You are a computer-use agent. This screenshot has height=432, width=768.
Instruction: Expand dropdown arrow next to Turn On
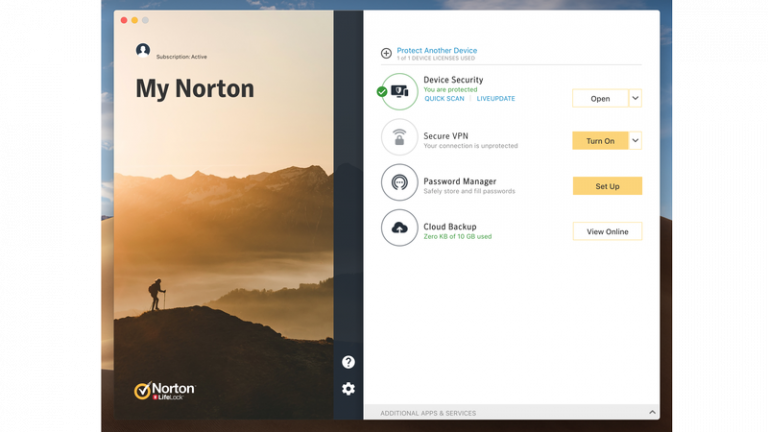click(x=636, y=141)
